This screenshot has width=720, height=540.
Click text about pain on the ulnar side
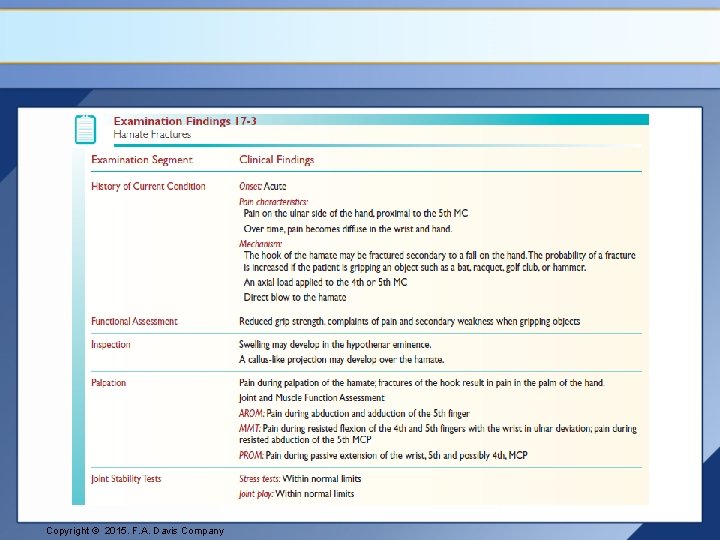pos(356,213)
